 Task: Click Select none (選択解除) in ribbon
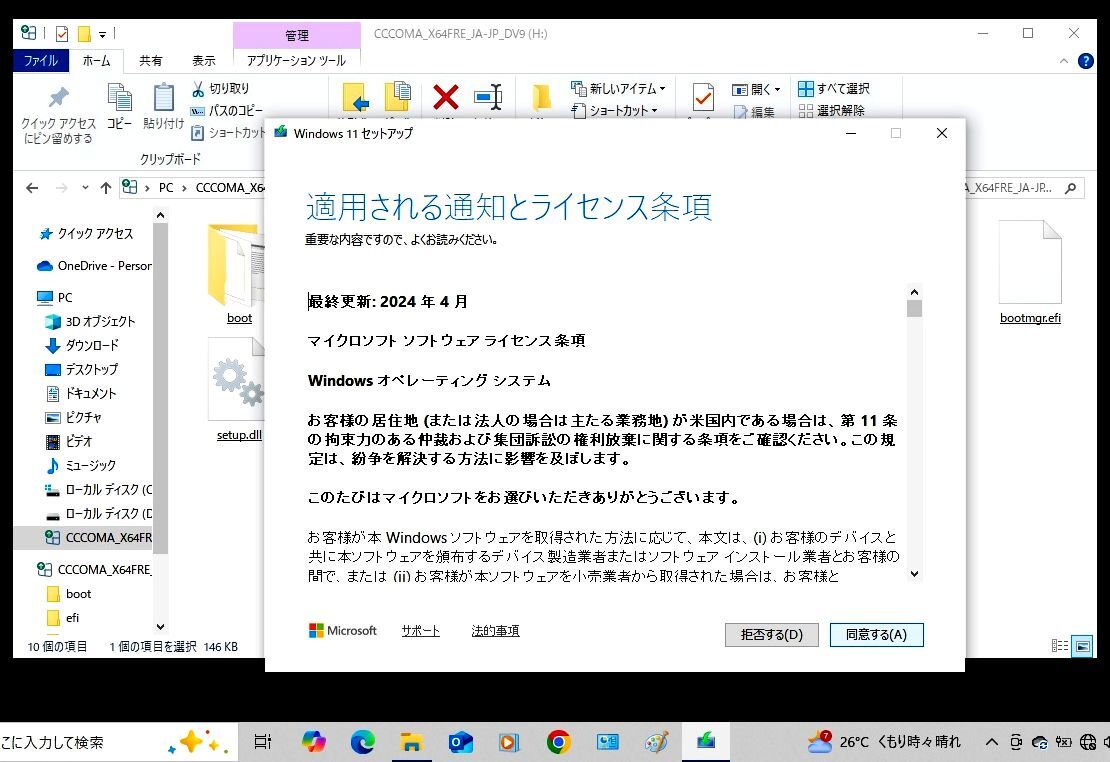[831, 110]
